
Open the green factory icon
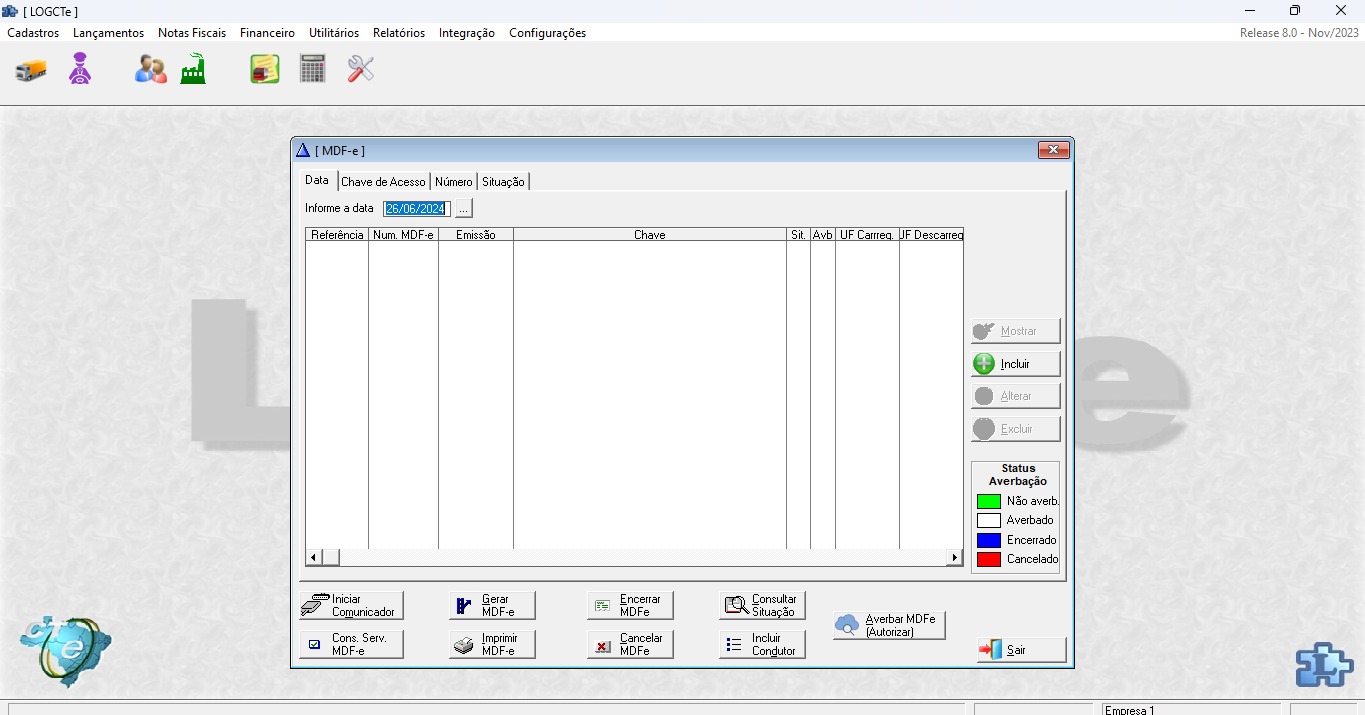point(193,69)
